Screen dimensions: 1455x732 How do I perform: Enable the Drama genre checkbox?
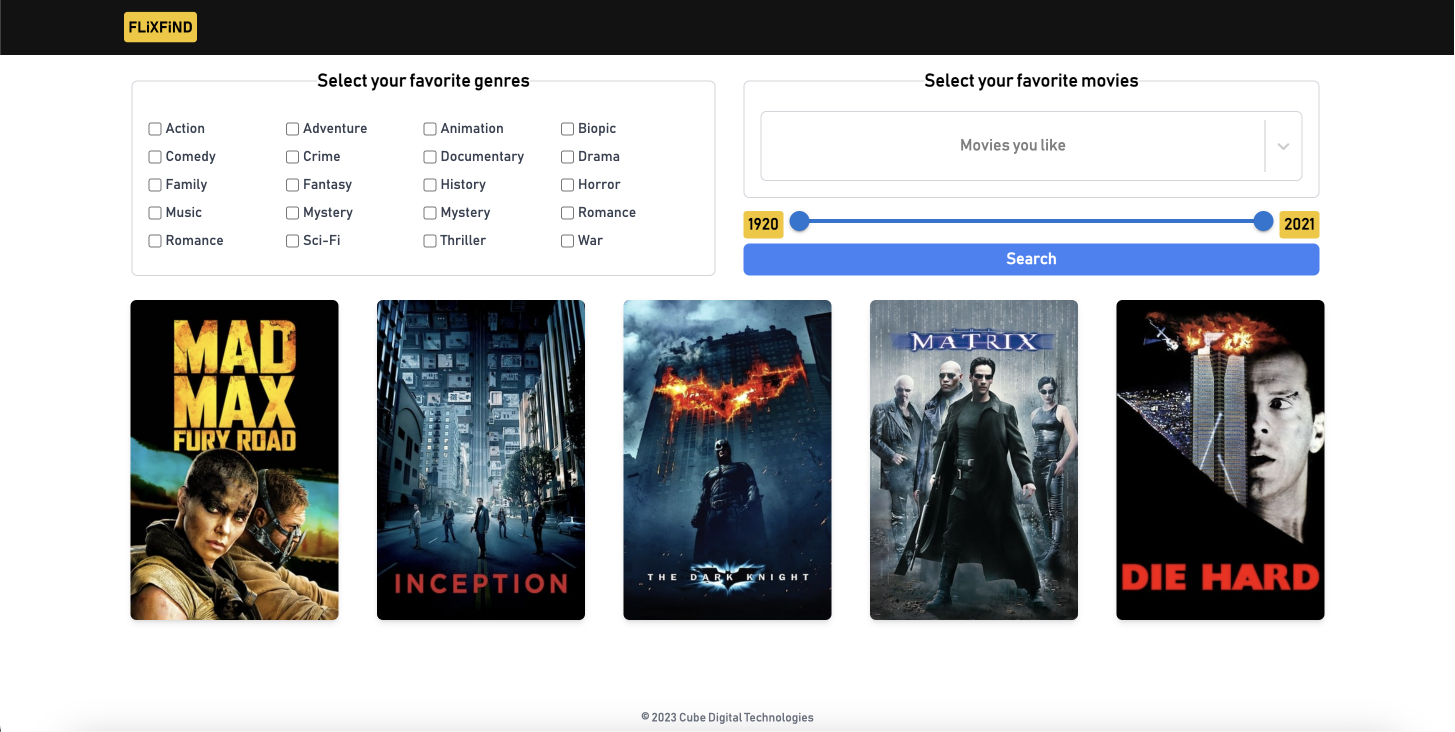(567, 157)
